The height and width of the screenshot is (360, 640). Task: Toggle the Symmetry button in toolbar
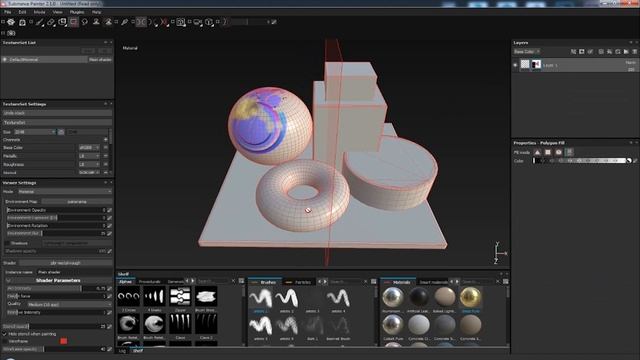click(141, 22)
